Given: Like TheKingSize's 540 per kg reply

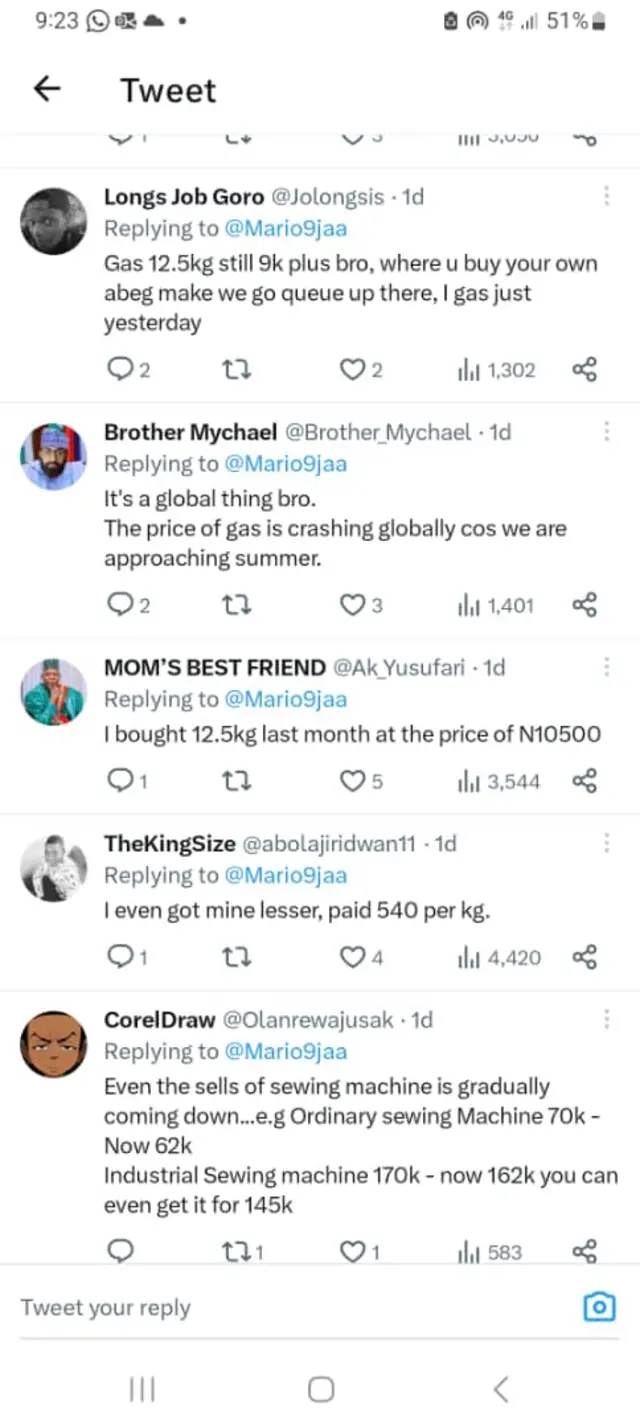Looking at the screenshot, I should (354, 957).
